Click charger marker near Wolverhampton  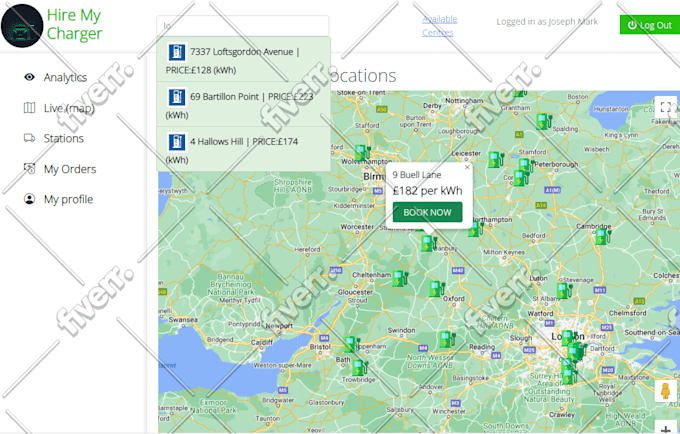click(361, 153)
